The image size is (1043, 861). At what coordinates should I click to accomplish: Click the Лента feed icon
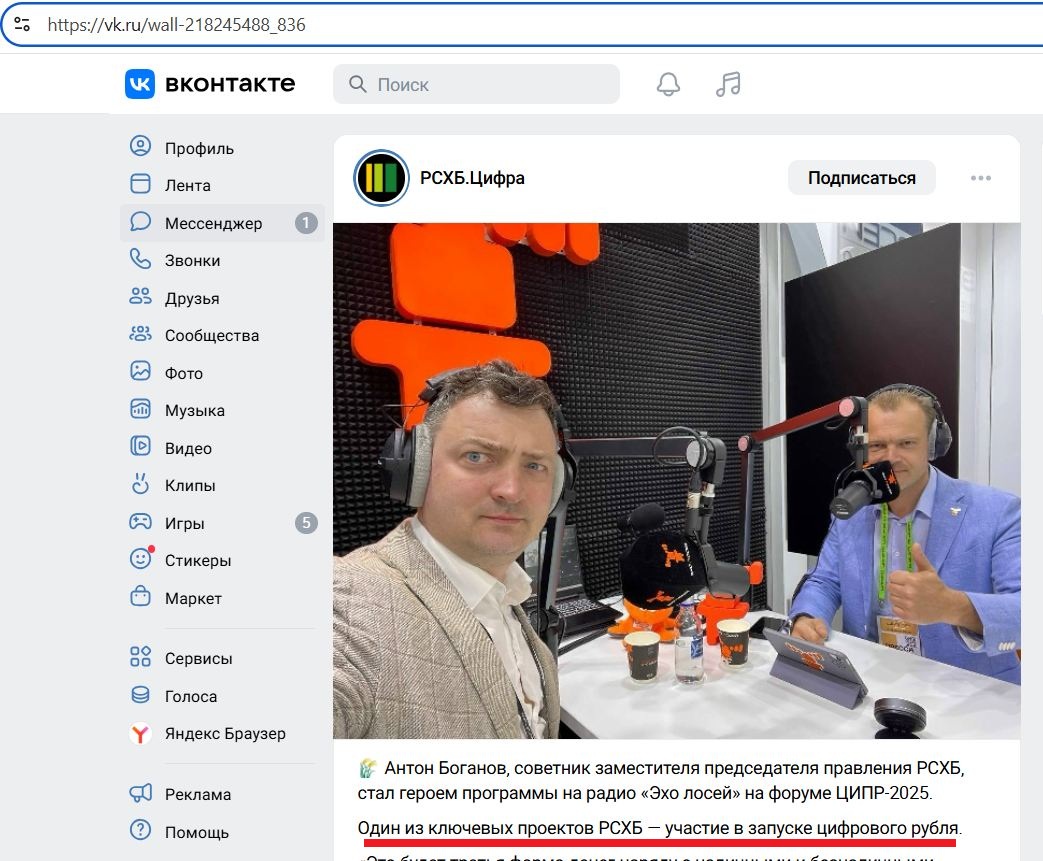click(x=140, y=184)
